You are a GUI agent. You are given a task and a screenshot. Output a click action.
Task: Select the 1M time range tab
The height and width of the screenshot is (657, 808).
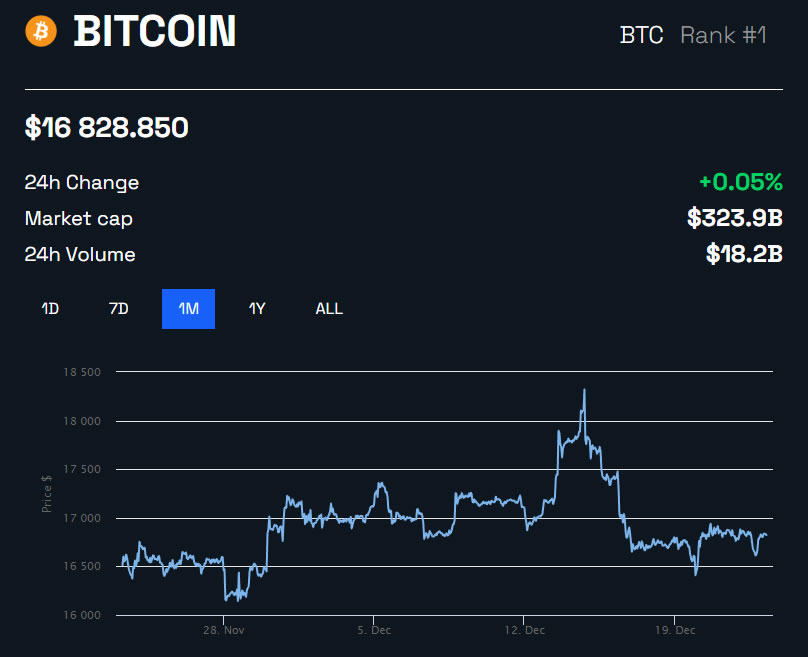pyautogui.click(x=188, y=308)
